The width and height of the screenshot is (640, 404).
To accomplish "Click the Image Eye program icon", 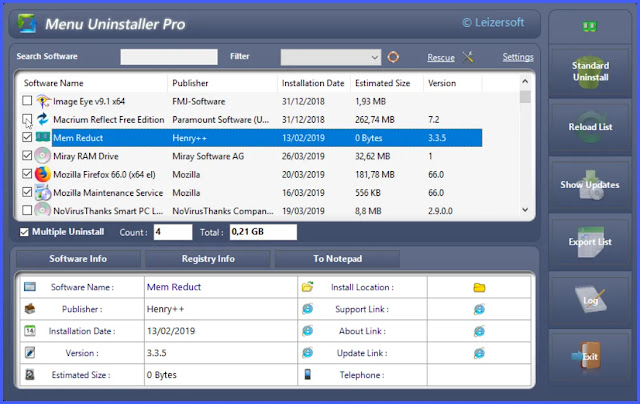I will (42, 101).
